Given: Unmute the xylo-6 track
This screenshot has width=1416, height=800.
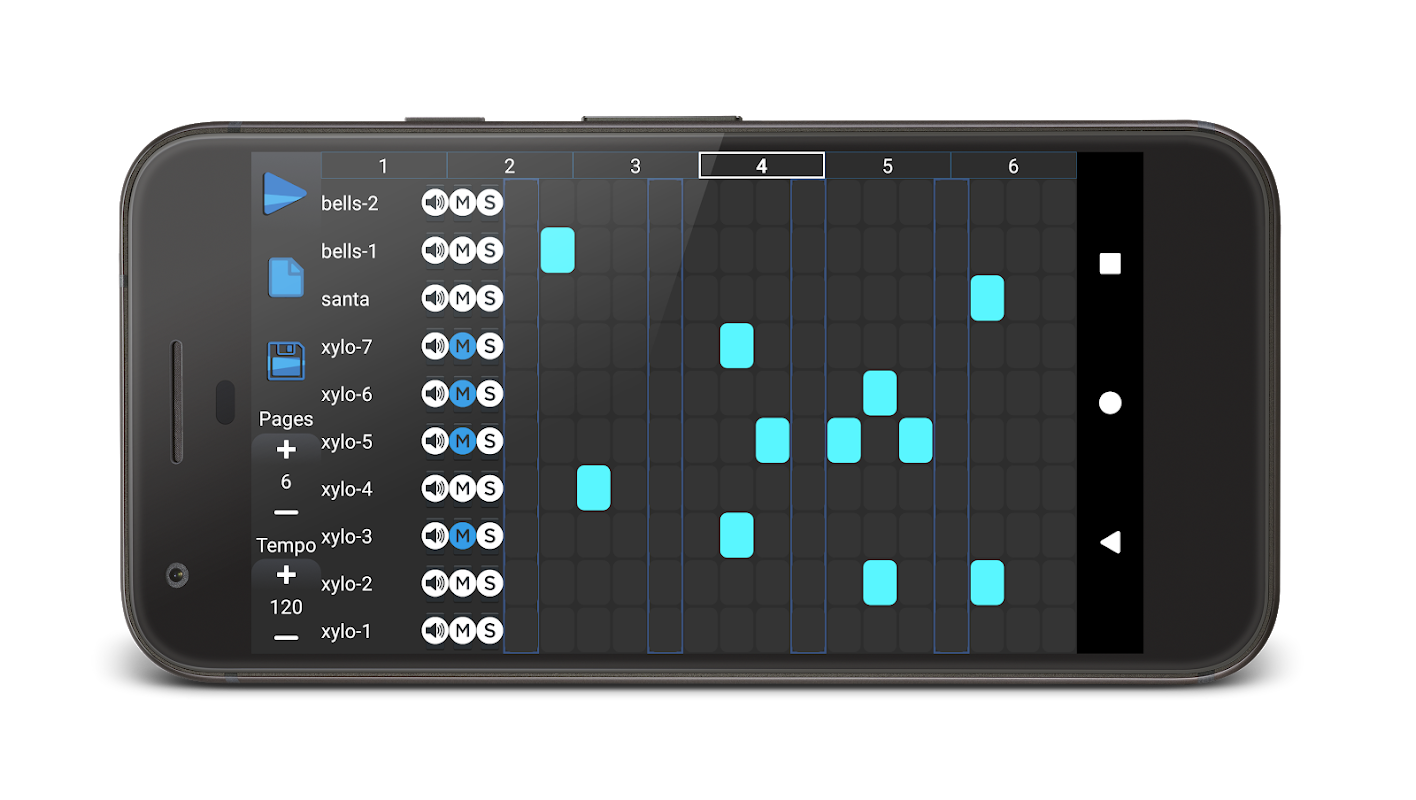Looking at the screenshot, I should pyautogui.click(x=462, y=393).
